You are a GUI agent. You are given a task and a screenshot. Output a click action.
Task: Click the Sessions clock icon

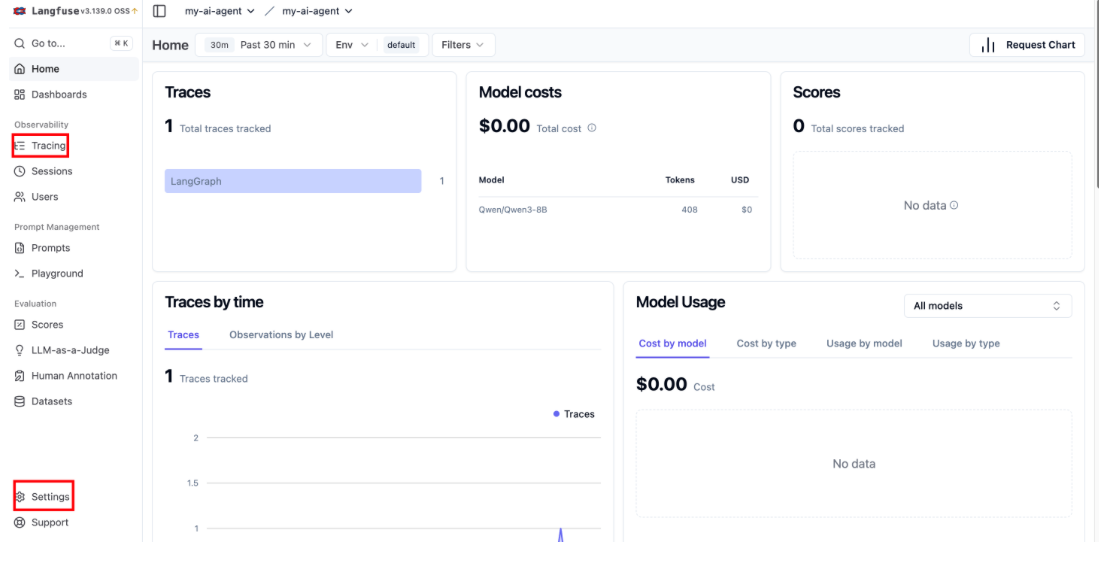tap(20, 171)
